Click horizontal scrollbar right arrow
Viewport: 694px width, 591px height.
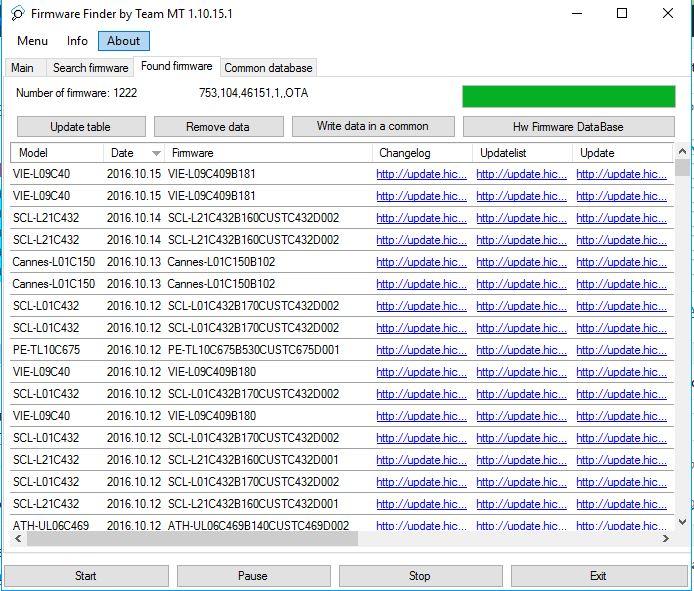[666, 538]
